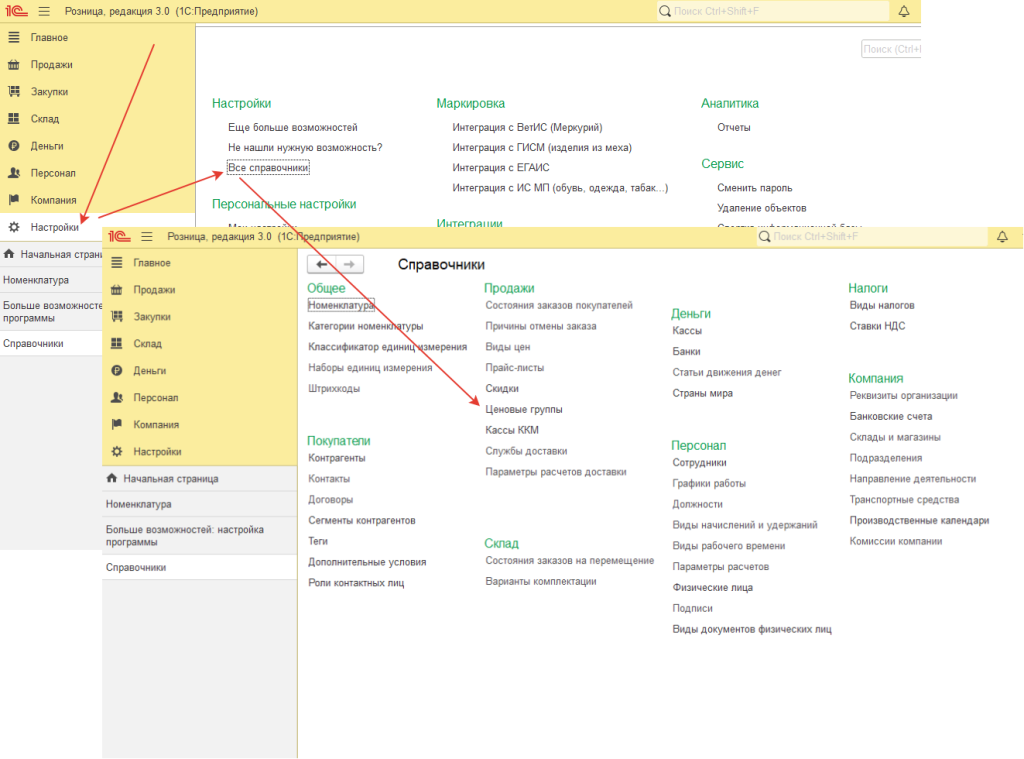Screen dimensions: 1024x759
Task: Select the Справочники tab in the rear window
Action: click(x=51, y=344)
